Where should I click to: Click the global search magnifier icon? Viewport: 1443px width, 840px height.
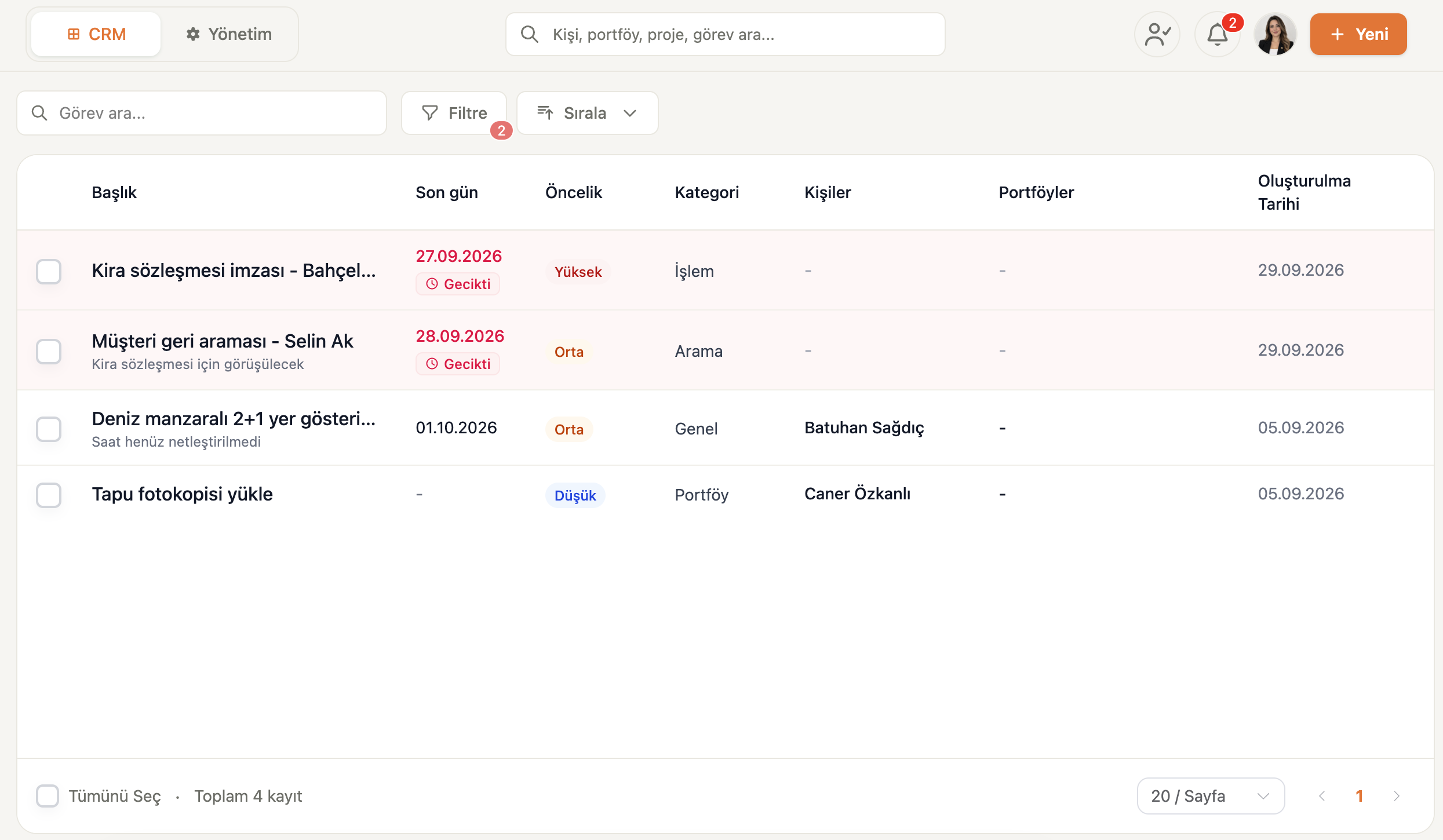click(x=529, y=34)
